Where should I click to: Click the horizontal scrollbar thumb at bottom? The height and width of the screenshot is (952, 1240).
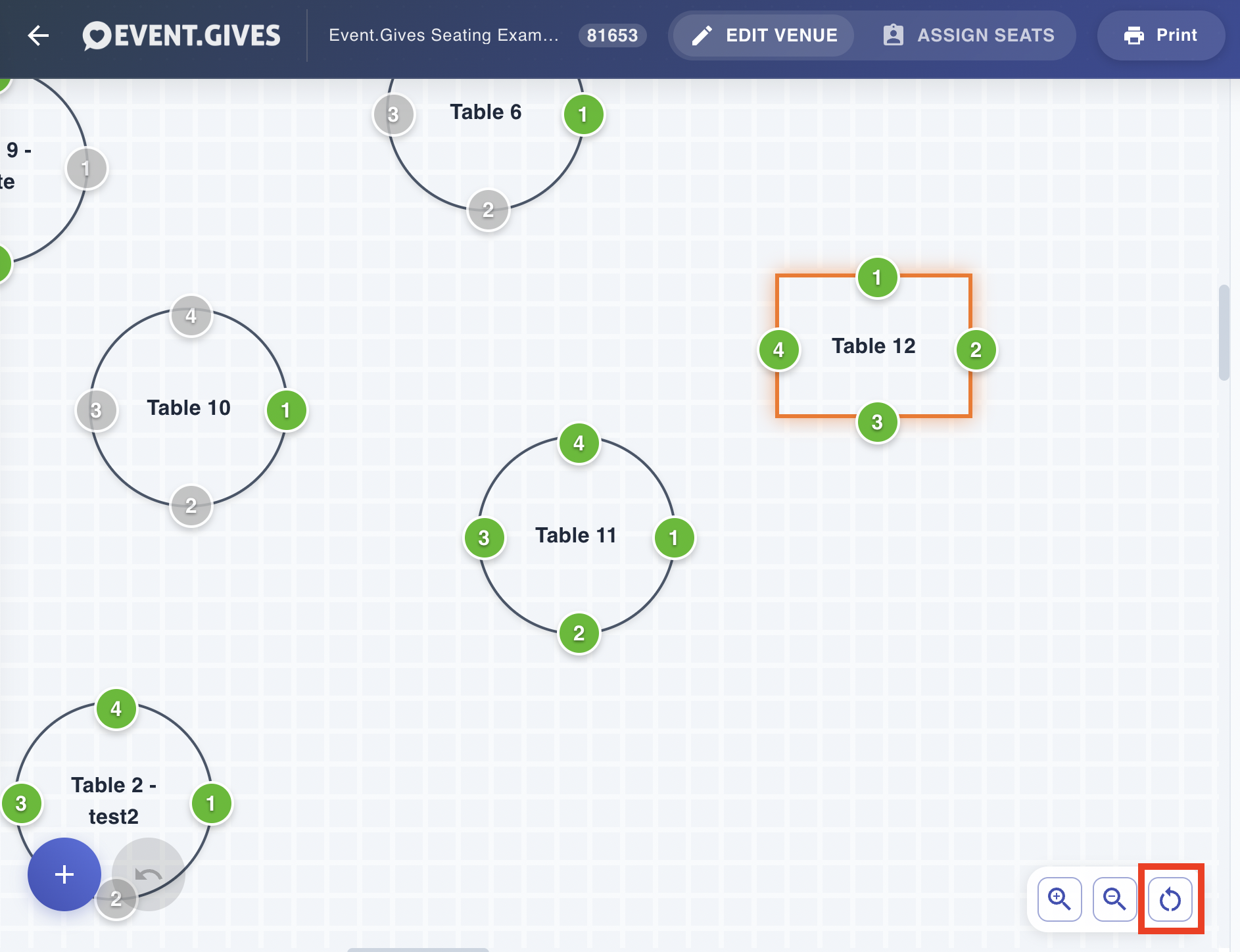pos(418,949)
